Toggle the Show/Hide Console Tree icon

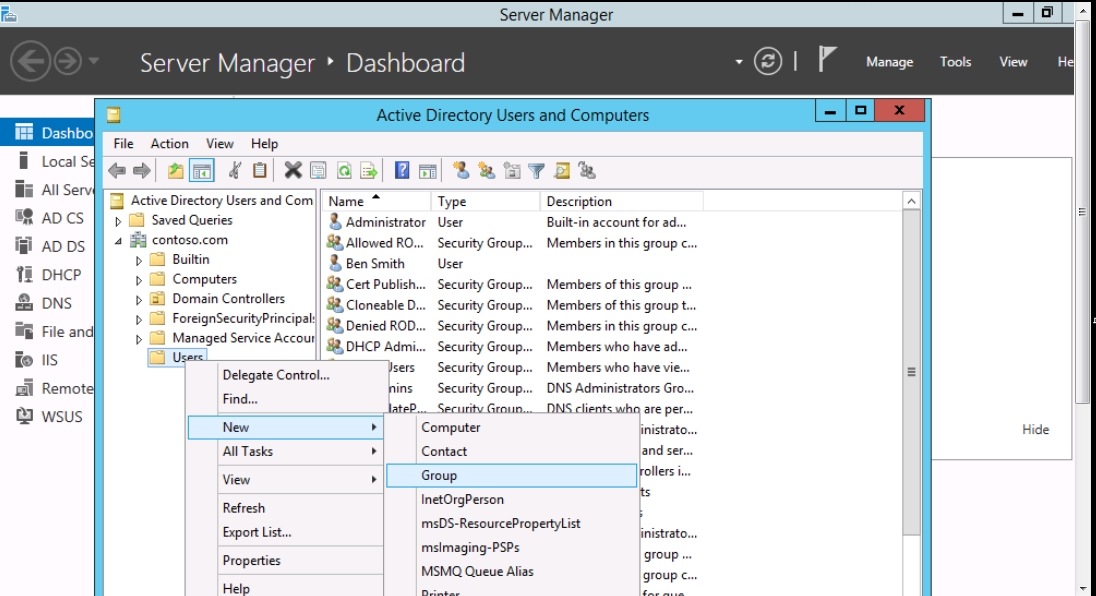click(x=202, y=170)
